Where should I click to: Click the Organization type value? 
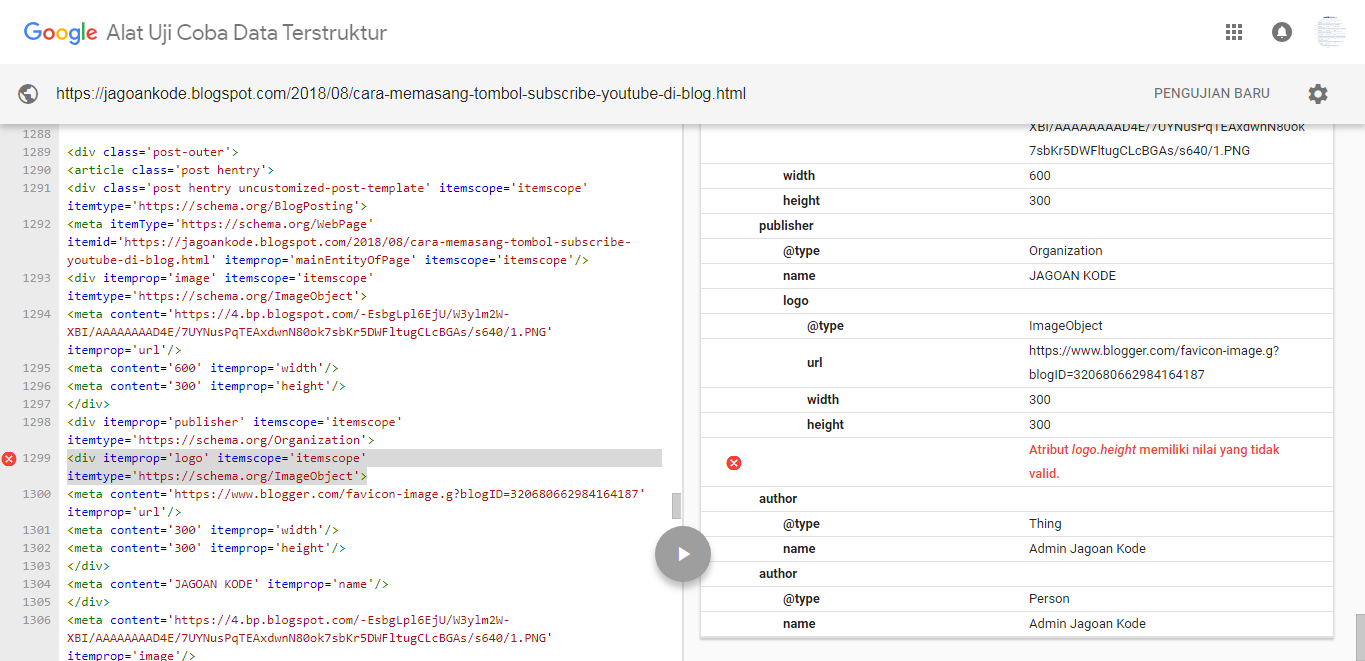(x=1065, y=251)
